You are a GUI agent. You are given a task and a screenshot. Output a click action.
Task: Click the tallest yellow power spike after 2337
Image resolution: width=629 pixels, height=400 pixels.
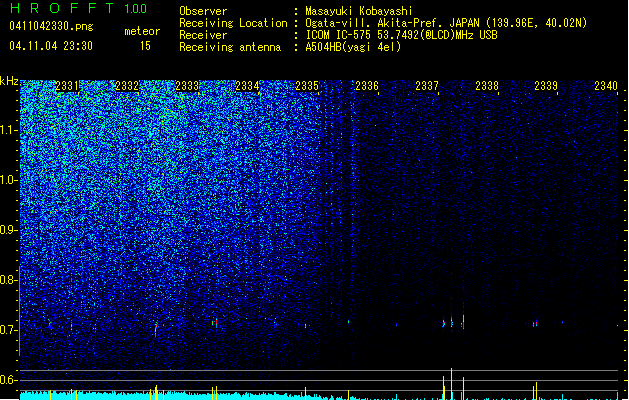click(451, 384)
